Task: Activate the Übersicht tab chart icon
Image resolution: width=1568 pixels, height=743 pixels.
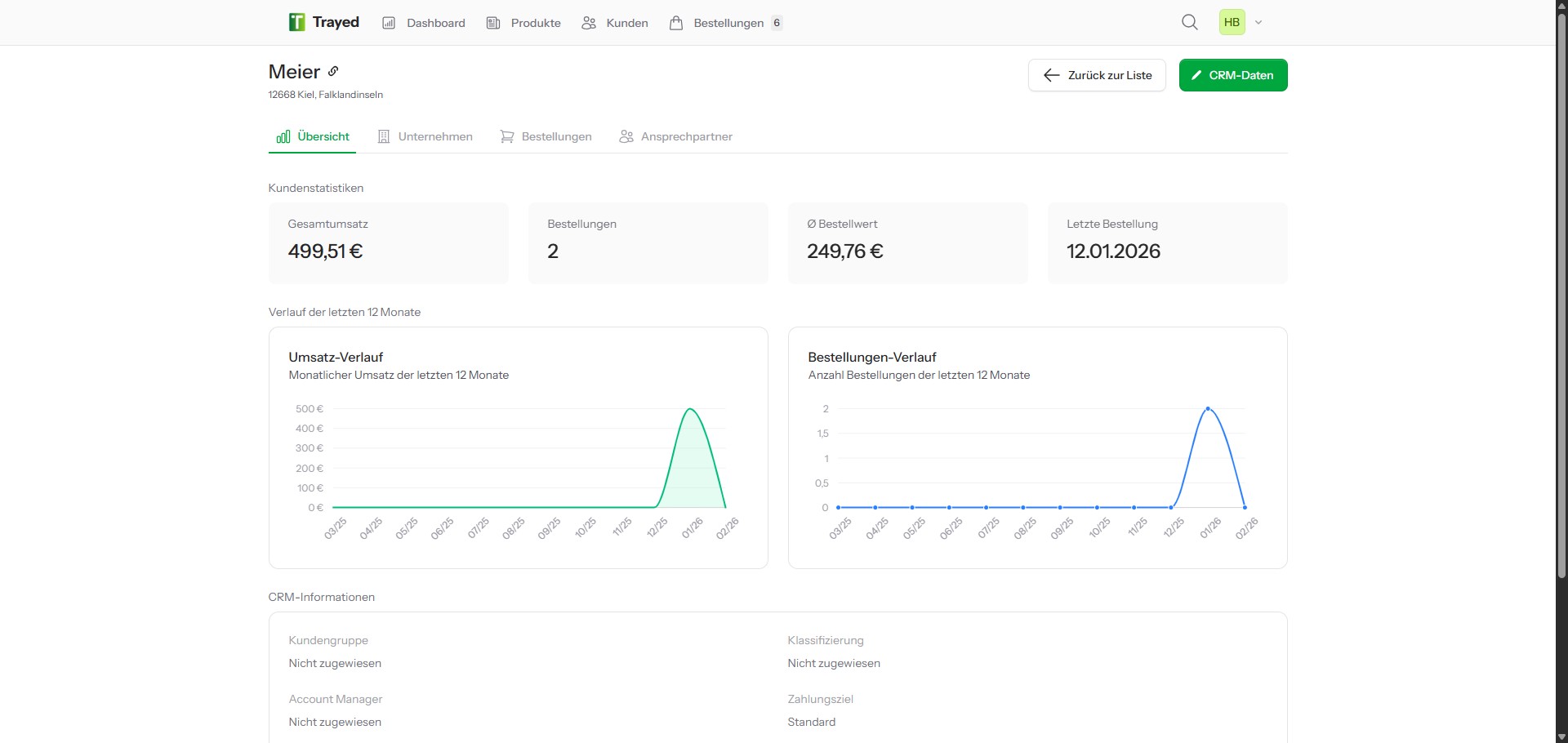Action: tap(283, 136)
